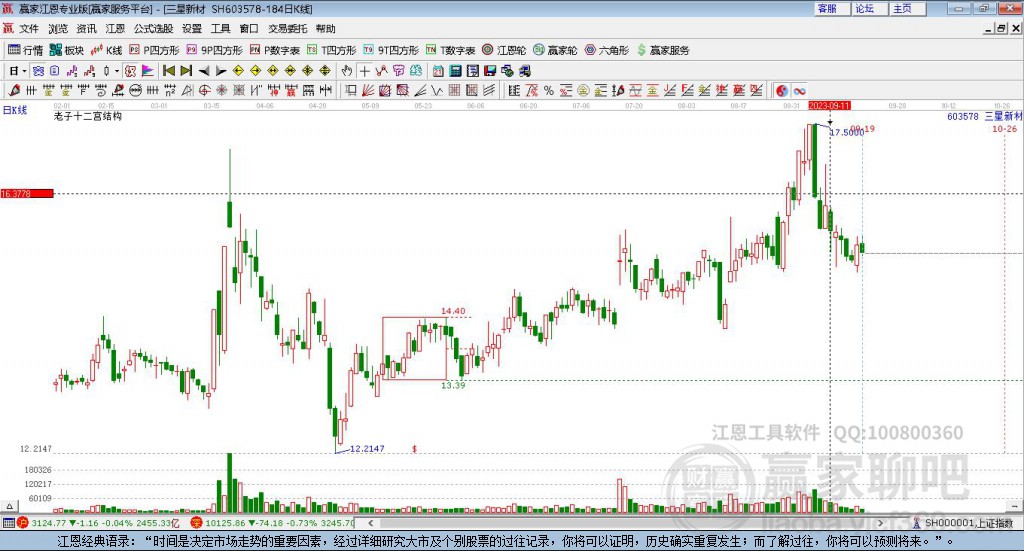Click SH000001 上证指数 in status bar
The width and height of the screenshot is (1024, 551).
(x=968, y=523)
